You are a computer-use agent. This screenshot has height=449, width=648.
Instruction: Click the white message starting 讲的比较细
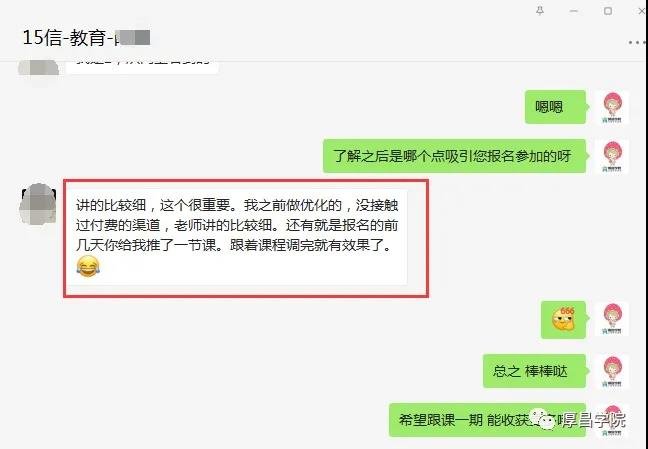237,237
